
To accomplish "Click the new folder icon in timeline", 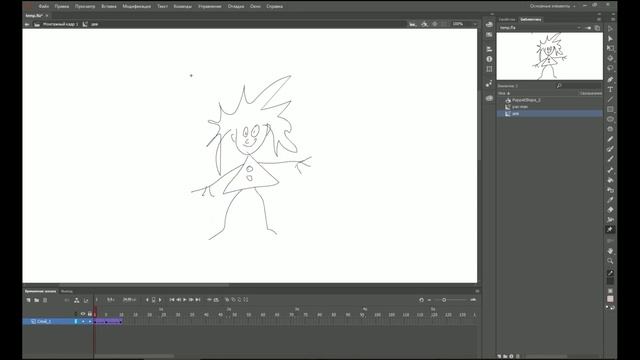I will click(x=36, y=300).
